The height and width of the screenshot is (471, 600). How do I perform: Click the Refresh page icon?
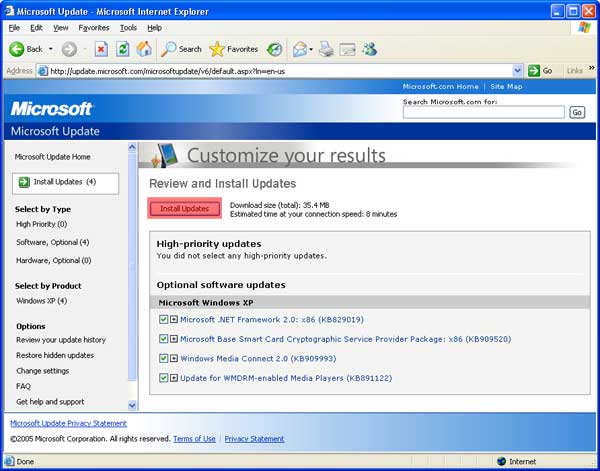point(122,49)
